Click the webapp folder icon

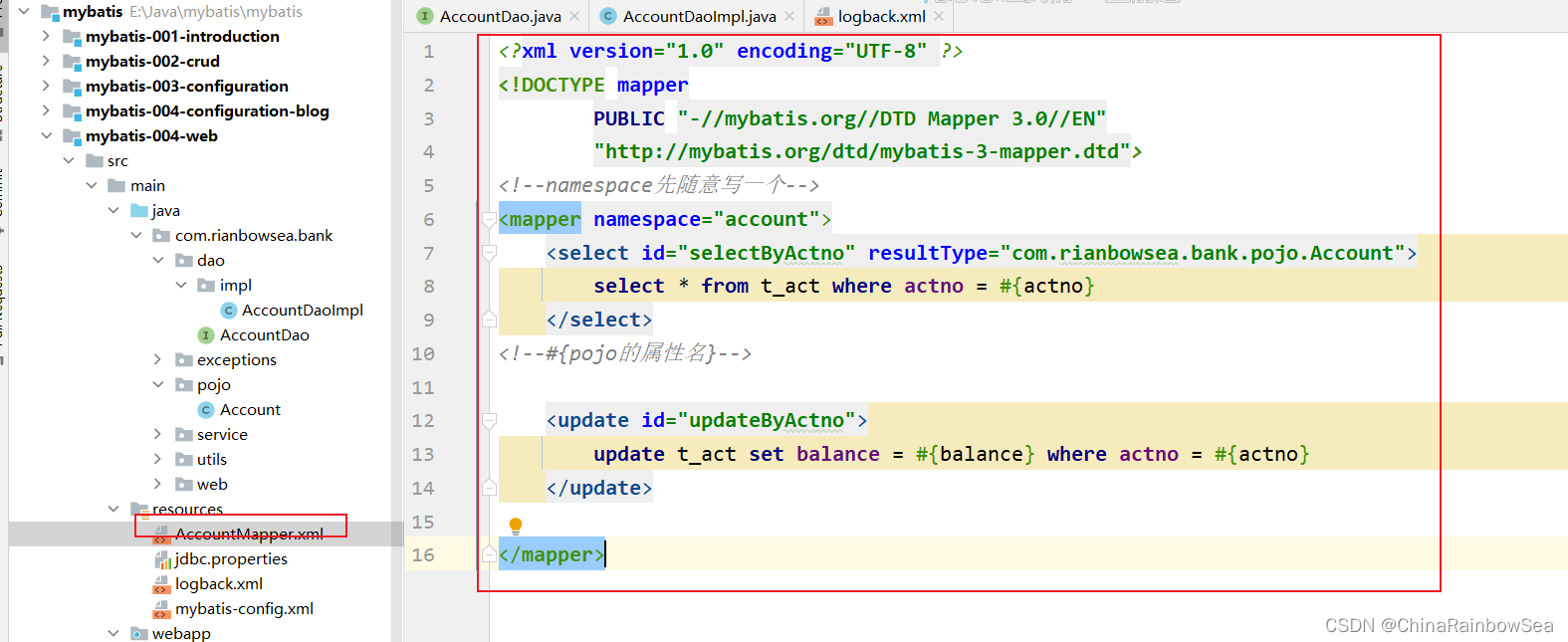coord(139,634)
